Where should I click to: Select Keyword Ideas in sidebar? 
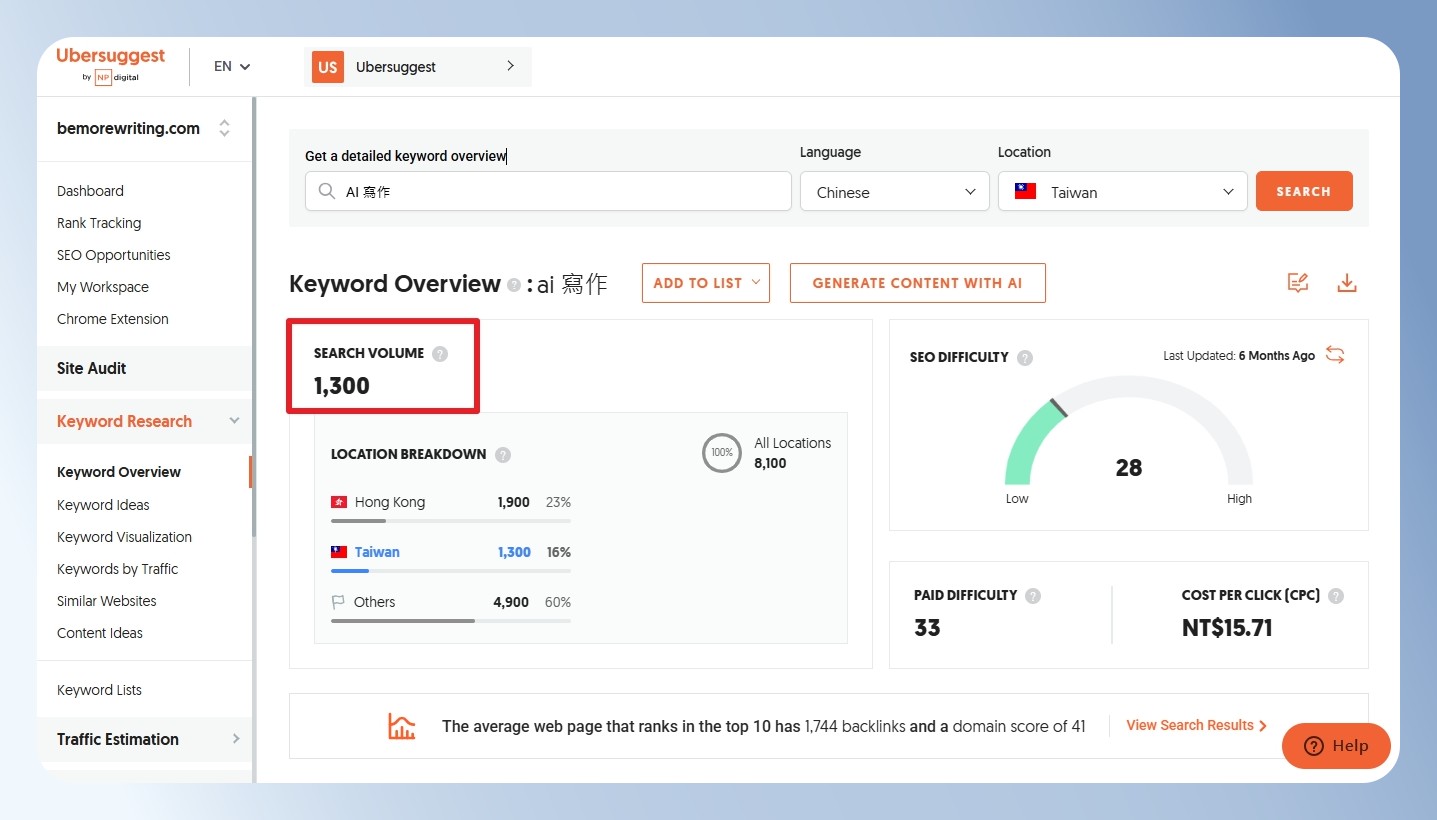tap(103, 505)
